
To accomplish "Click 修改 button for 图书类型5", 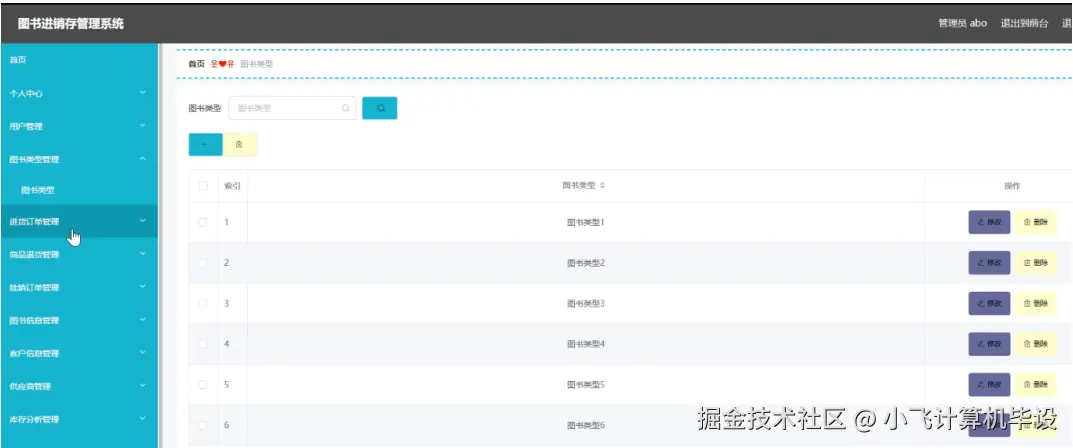I will point(989,384).
